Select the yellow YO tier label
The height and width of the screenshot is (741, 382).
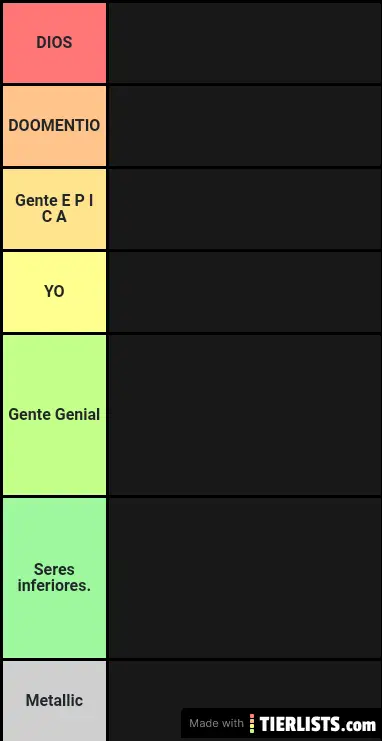[x=54, y=292]
